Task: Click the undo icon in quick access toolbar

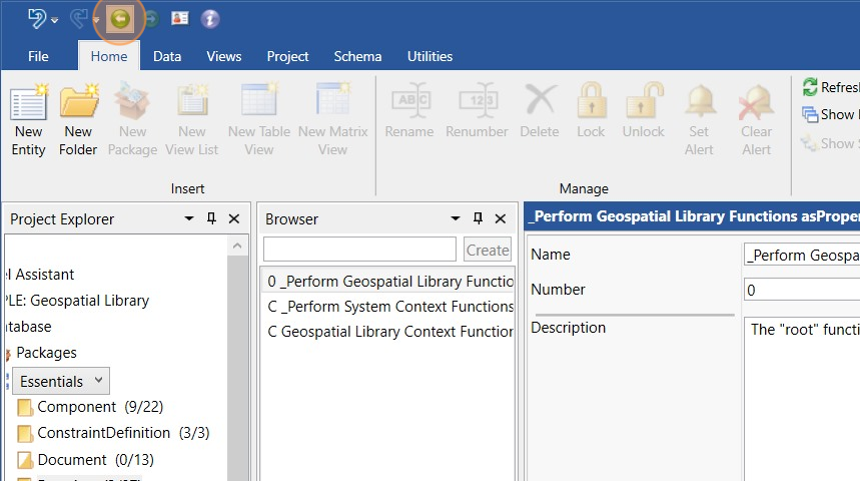Action: [37, 18]
